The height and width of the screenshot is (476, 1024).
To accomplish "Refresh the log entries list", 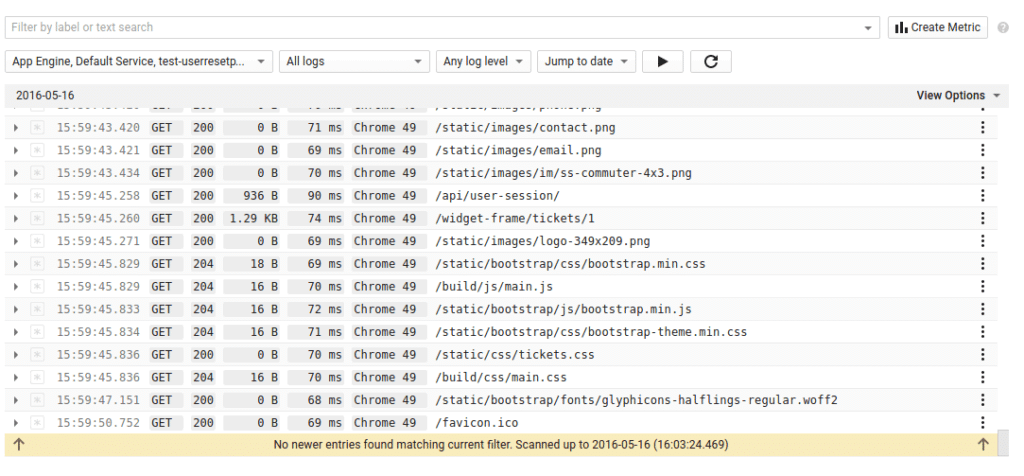I will [x=711, y=61].
